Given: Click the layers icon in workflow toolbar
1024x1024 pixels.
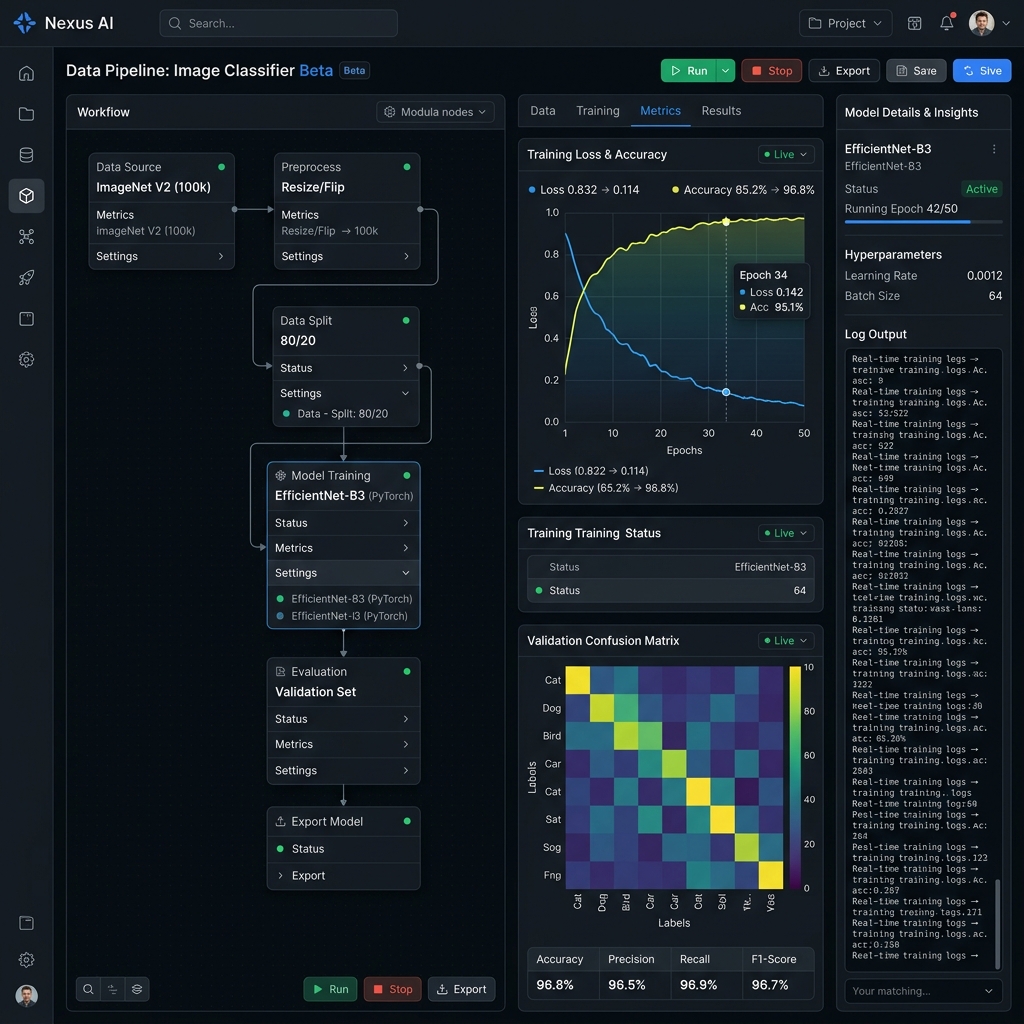Looking at the screenshot, I should click(x=137, y=989).
